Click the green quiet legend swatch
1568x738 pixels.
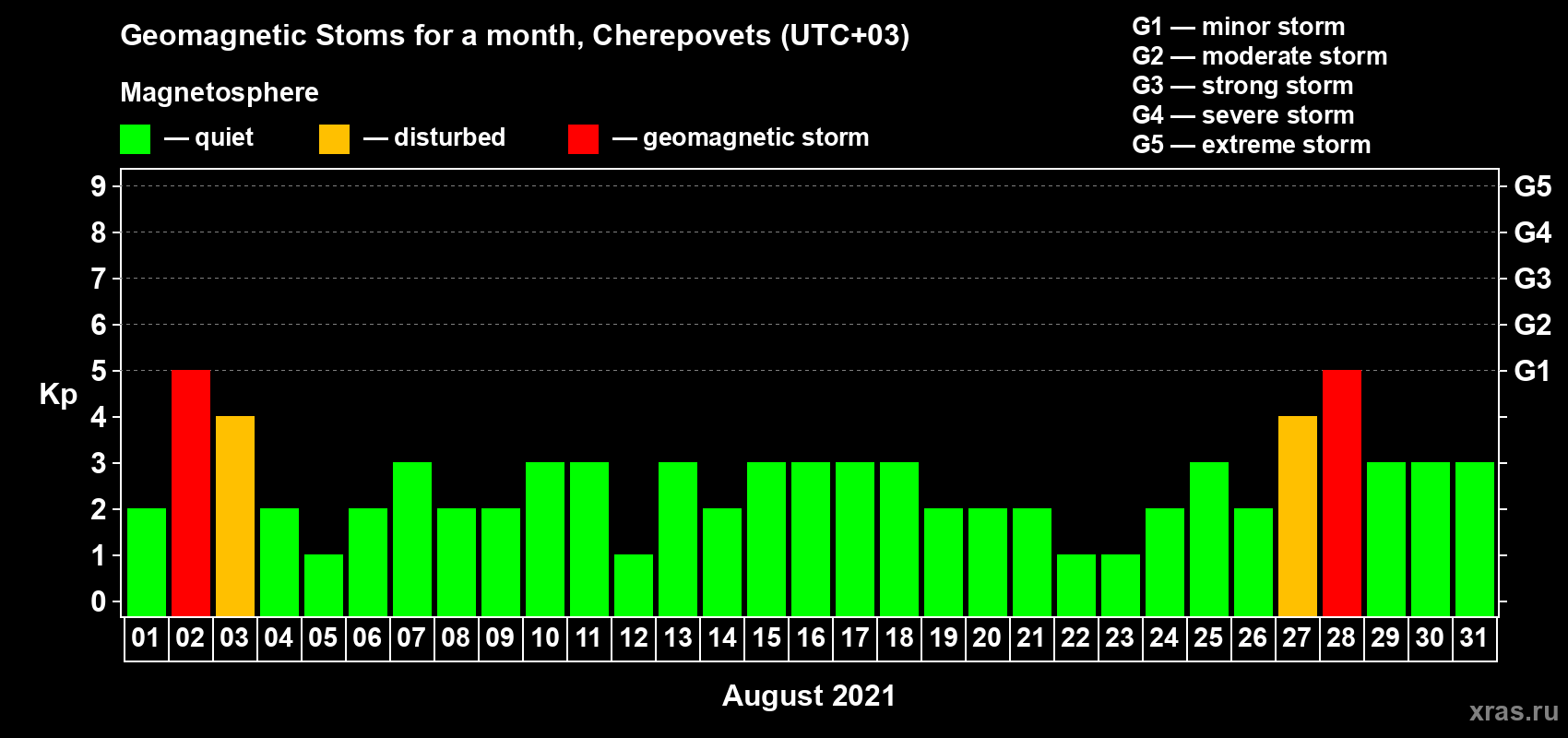tap(135, 139)
